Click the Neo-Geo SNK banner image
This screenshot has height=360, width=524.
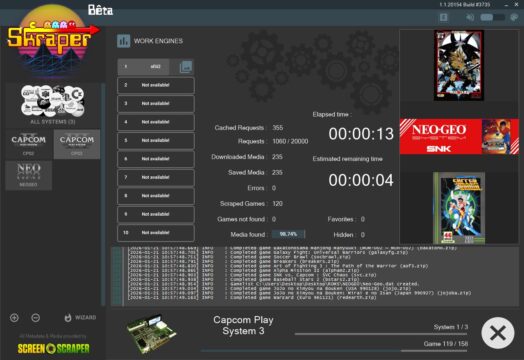pyautogui.click(x=460, y=136)
